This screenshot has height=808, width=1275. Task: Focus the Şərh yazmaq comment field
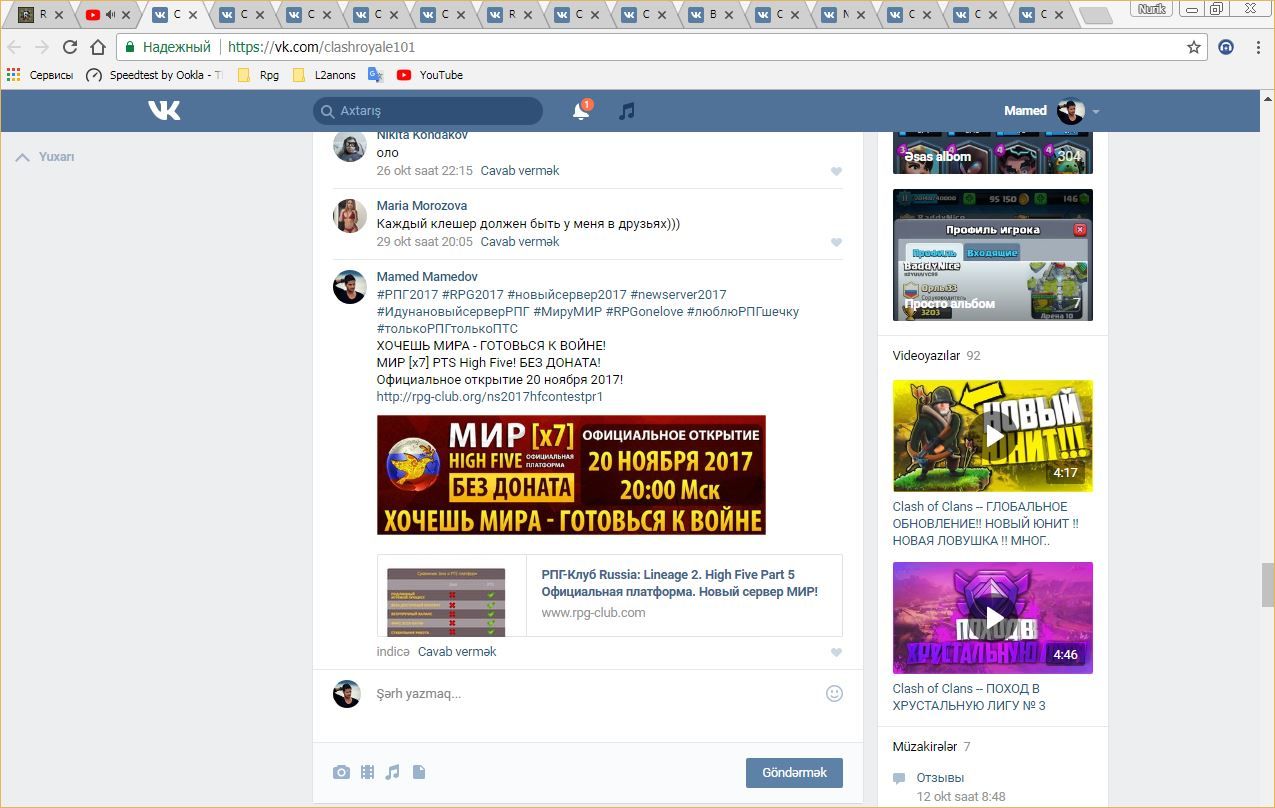point(595,693)
